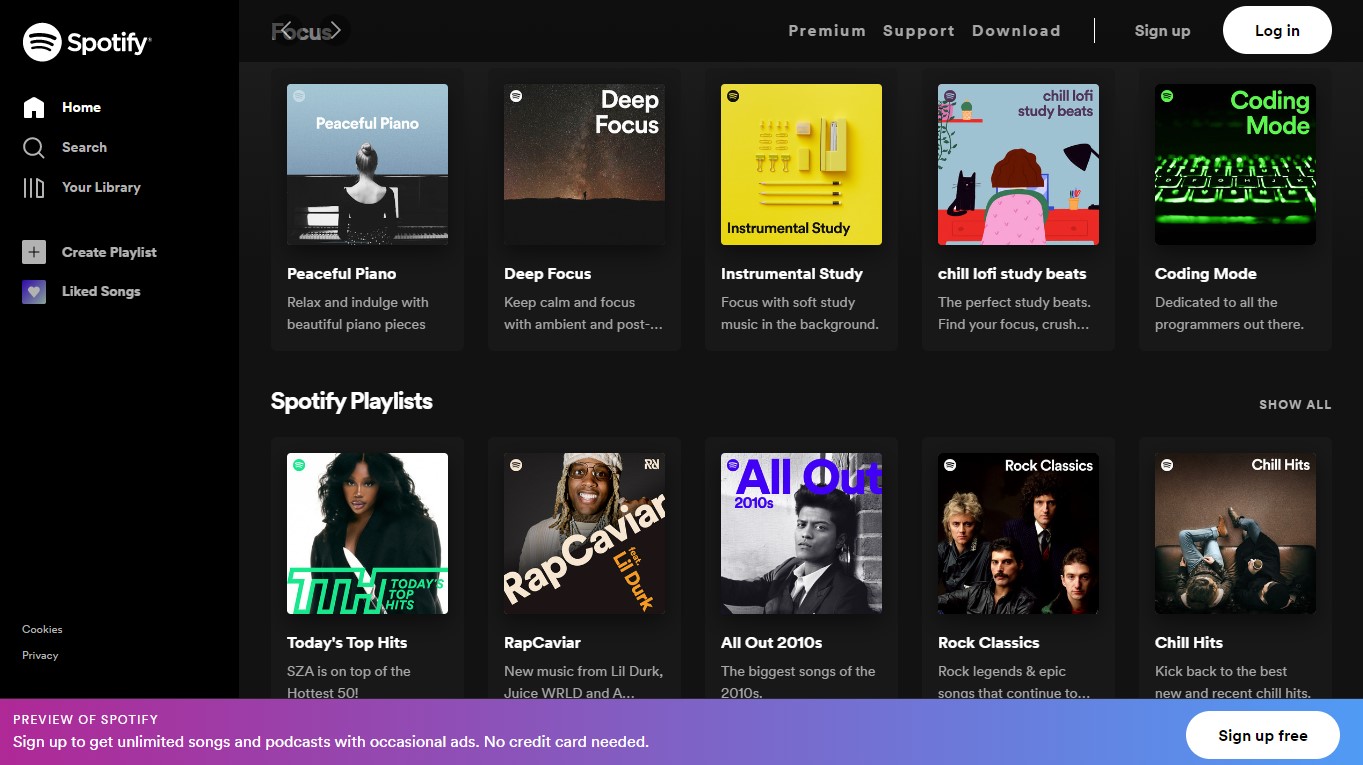Click the Create Playlist plus icon
This screenshot has height=765, width=1363.
point(33,252)
